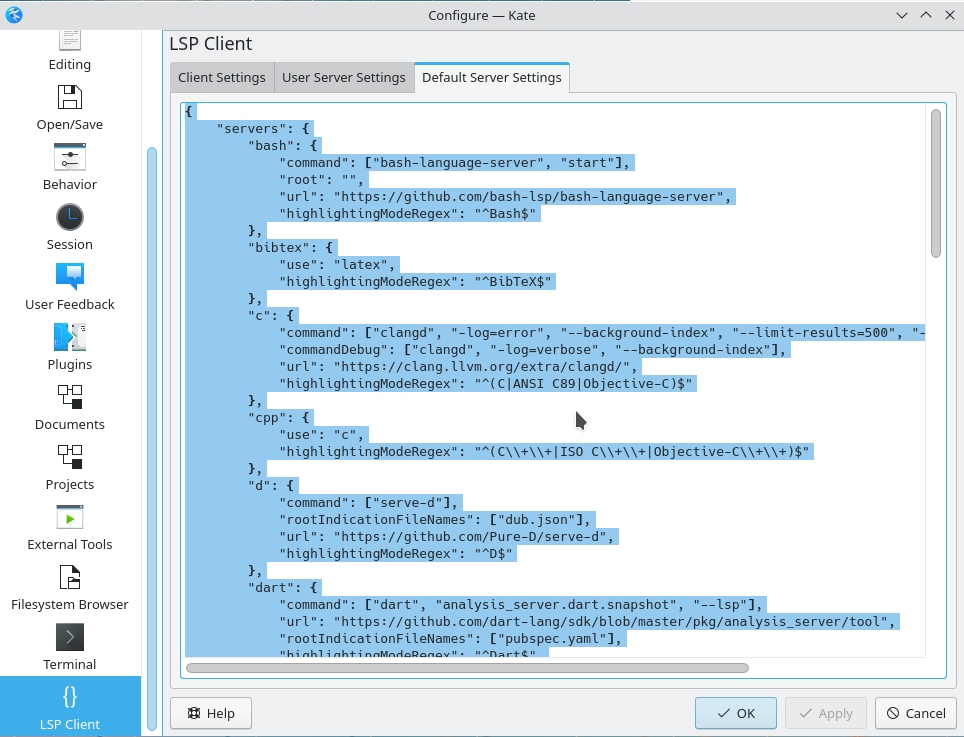Open the Session settings page
The height and width of the screenshot is (737, 964).
coord(69,227)
